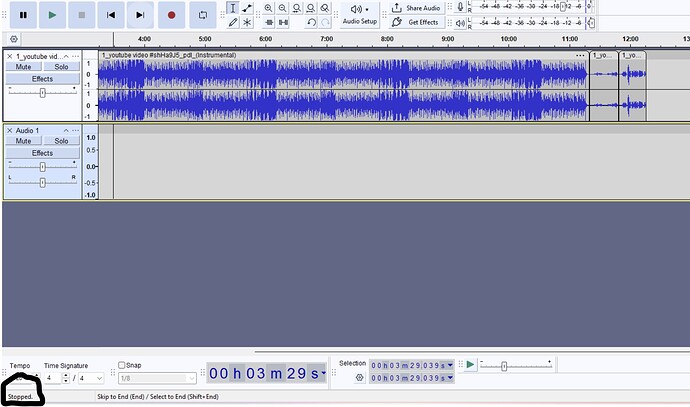Undo the last edit
Image resolution: width=690 pixels, height=407 pixels.
(312, 22)
